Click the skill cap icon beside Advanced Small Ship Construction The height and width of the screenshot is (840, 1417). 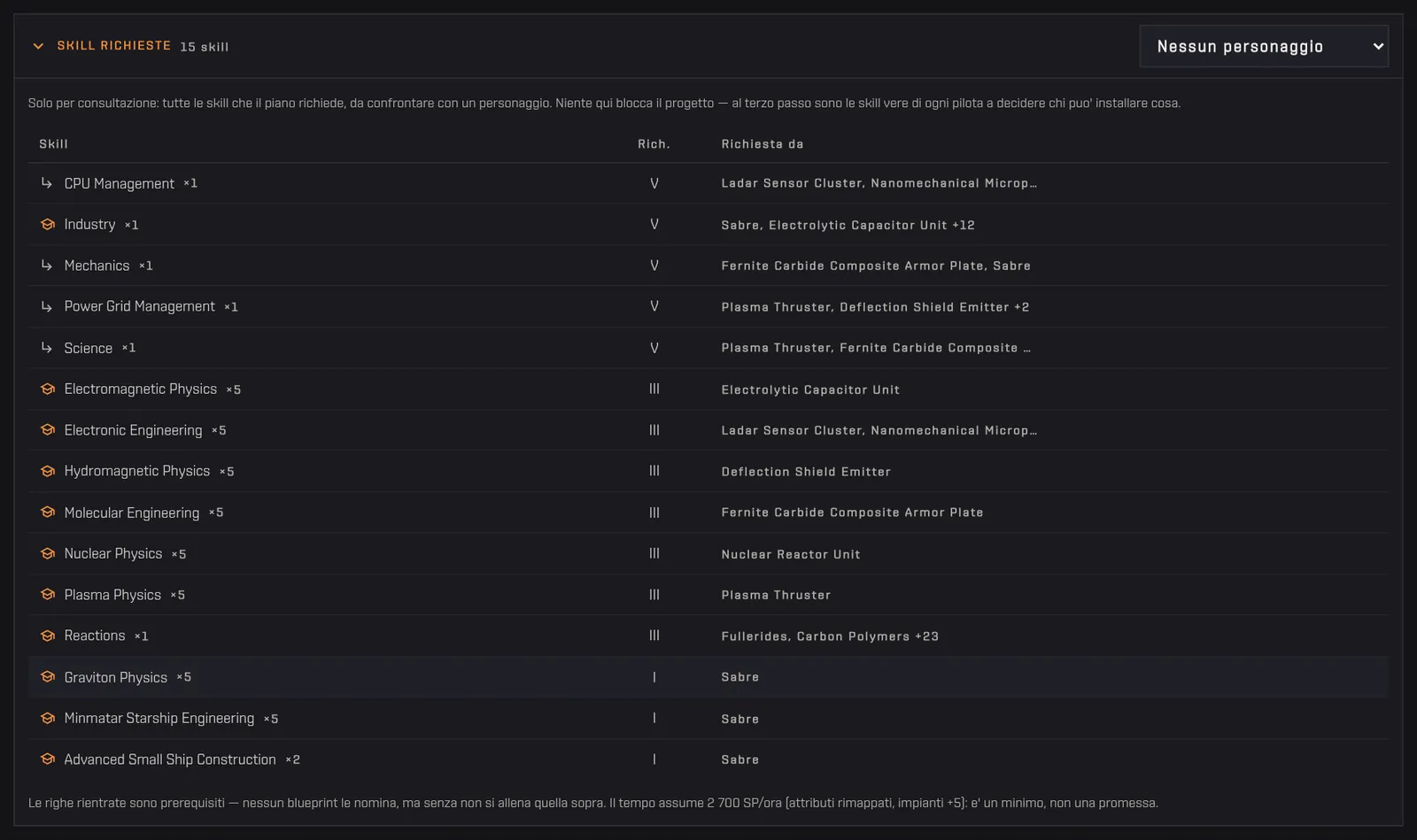coord(48,759)
